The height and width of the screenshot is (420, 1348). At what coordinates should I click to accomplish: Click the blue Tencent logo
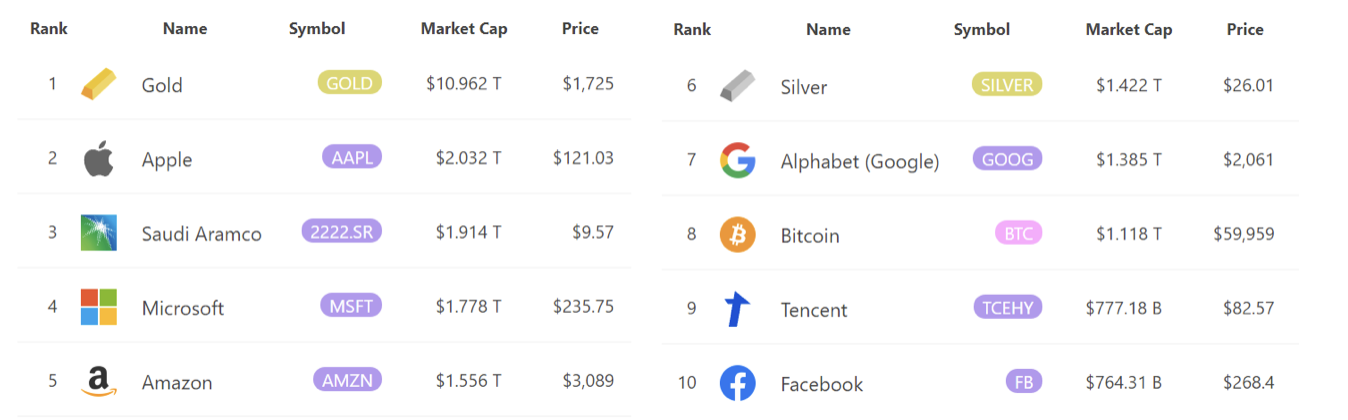click(x=738, y=309)
